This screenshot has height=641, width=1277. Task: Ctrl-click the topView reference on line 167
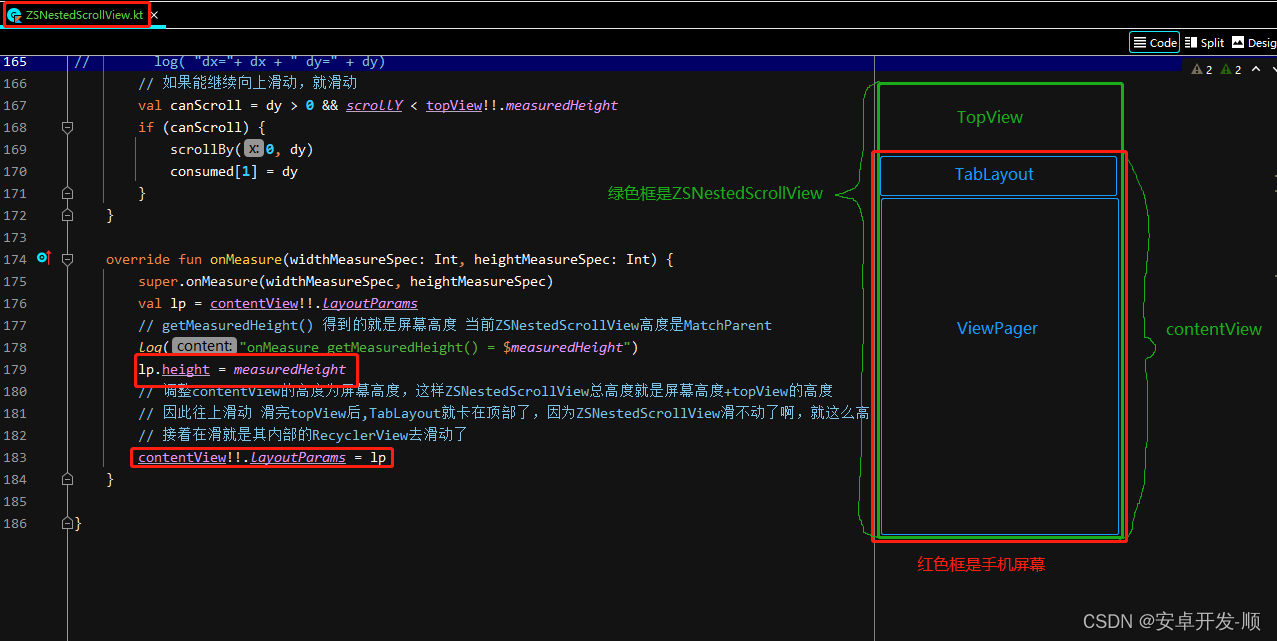[454, 105]
